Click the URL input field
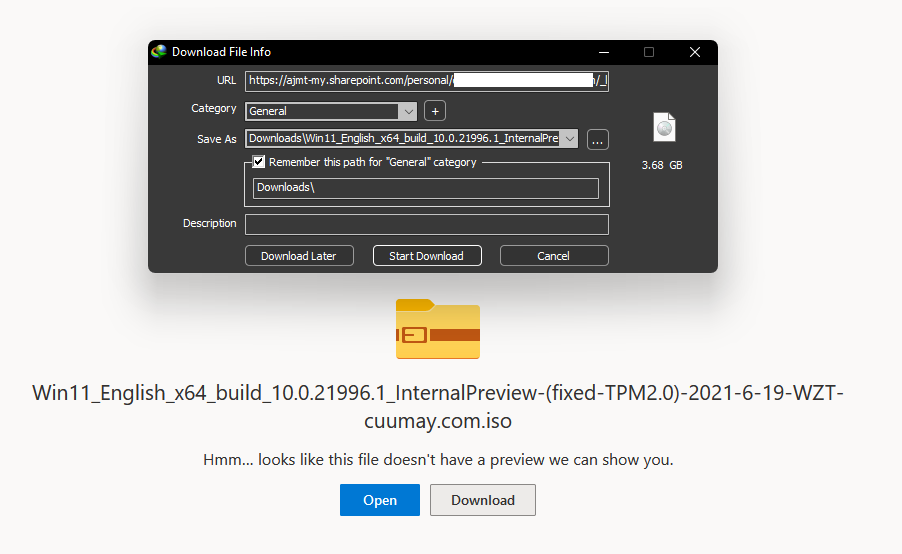 427,81
